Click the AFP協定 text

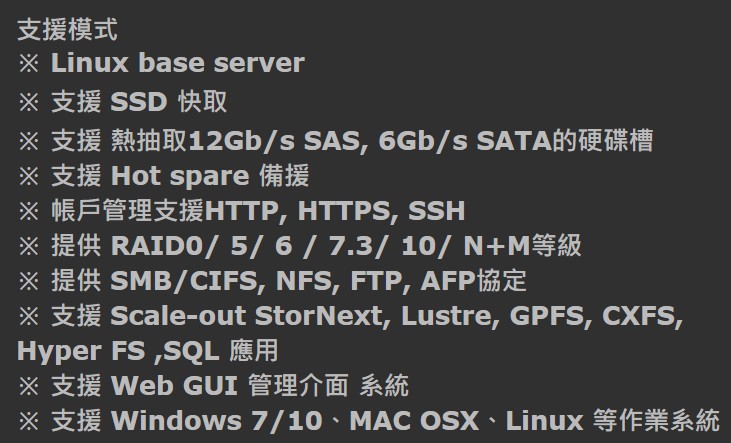(x=474, y=281)
